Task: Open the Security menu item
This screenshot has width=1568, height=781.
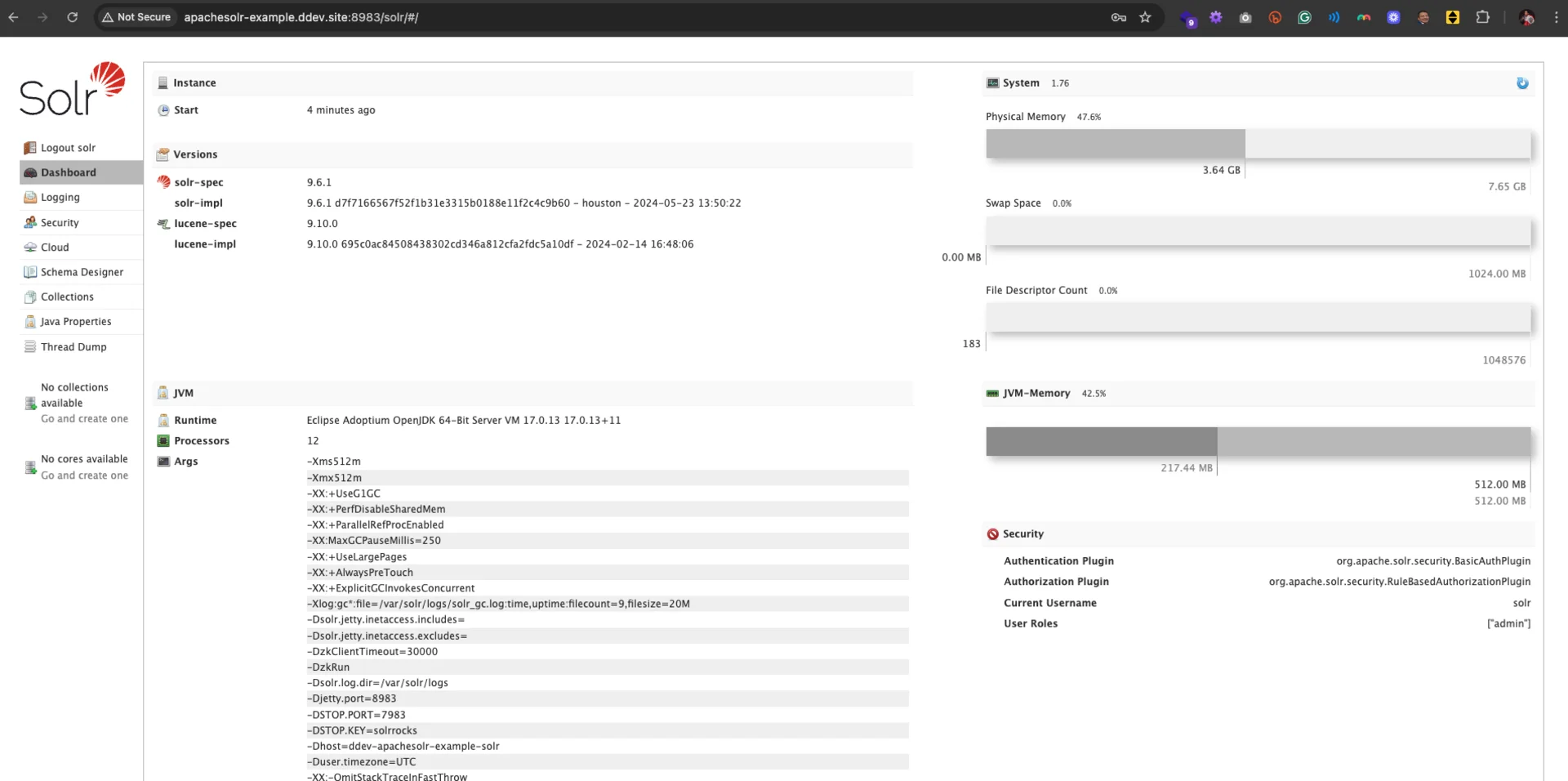Action: pos(82,222)
